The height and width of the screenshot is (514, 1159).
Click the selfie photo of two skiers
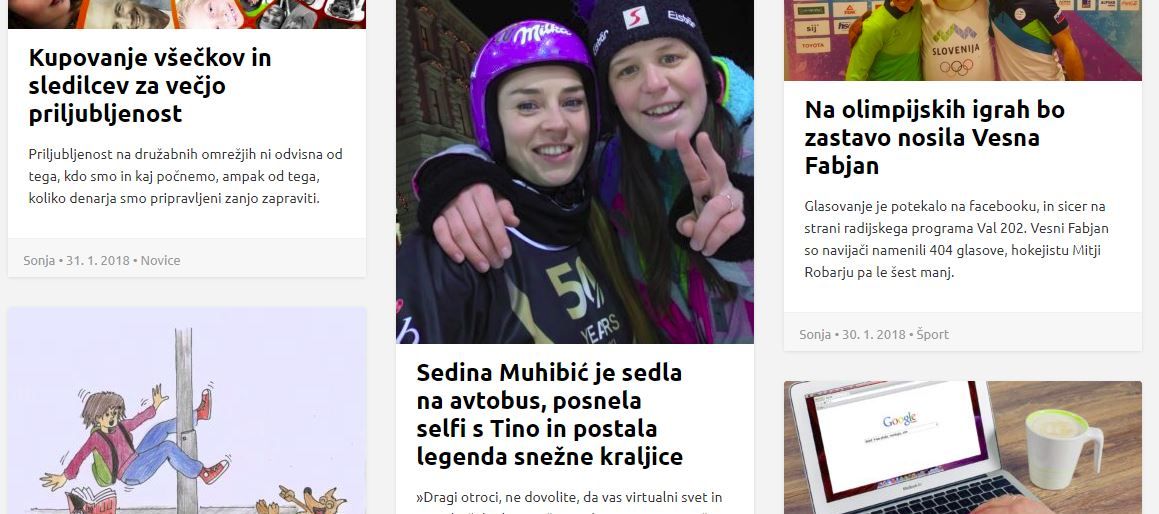click(575, 172)
